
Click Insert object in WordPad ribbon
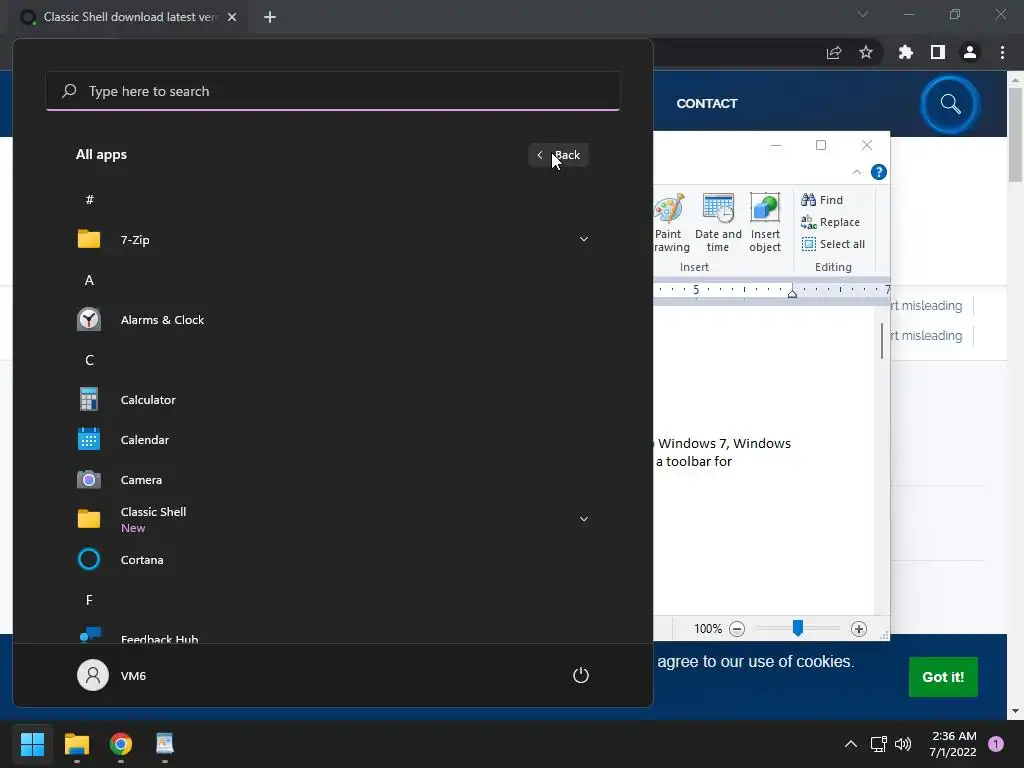point(765,223)
